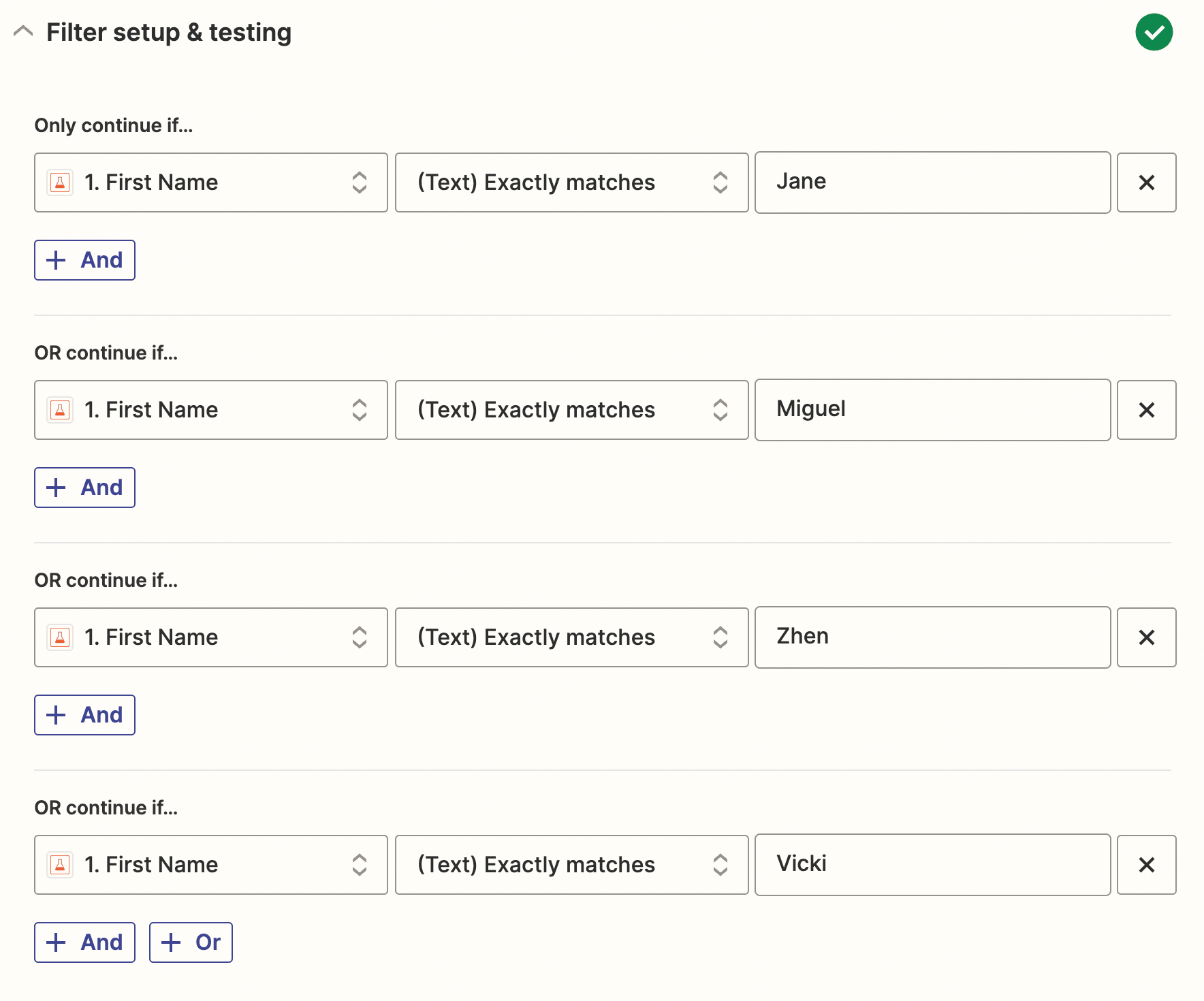Add And condition under Jane rule

85,260
